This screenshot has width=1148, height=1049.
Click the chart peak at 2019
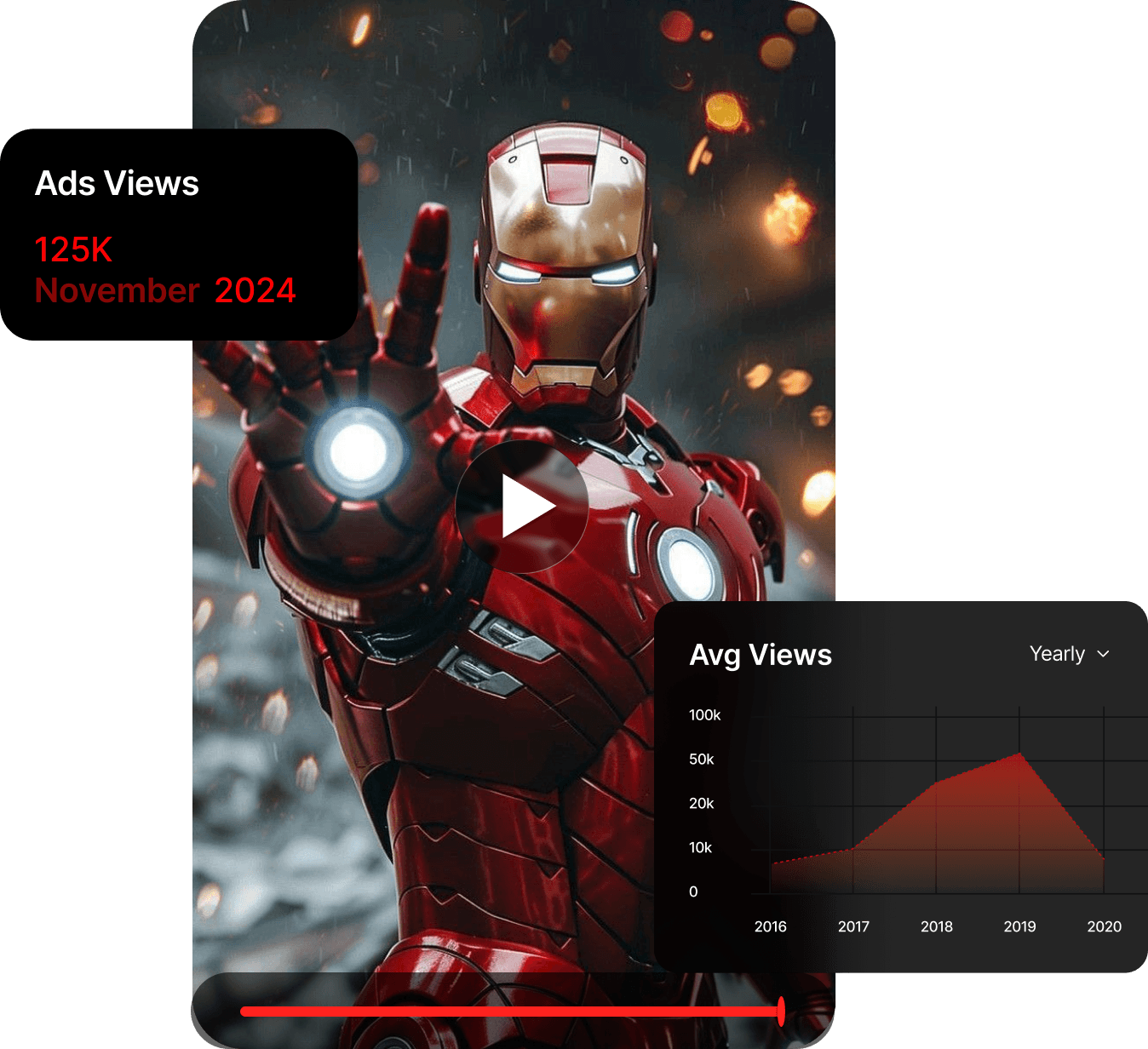click(x=1019, y=754)
